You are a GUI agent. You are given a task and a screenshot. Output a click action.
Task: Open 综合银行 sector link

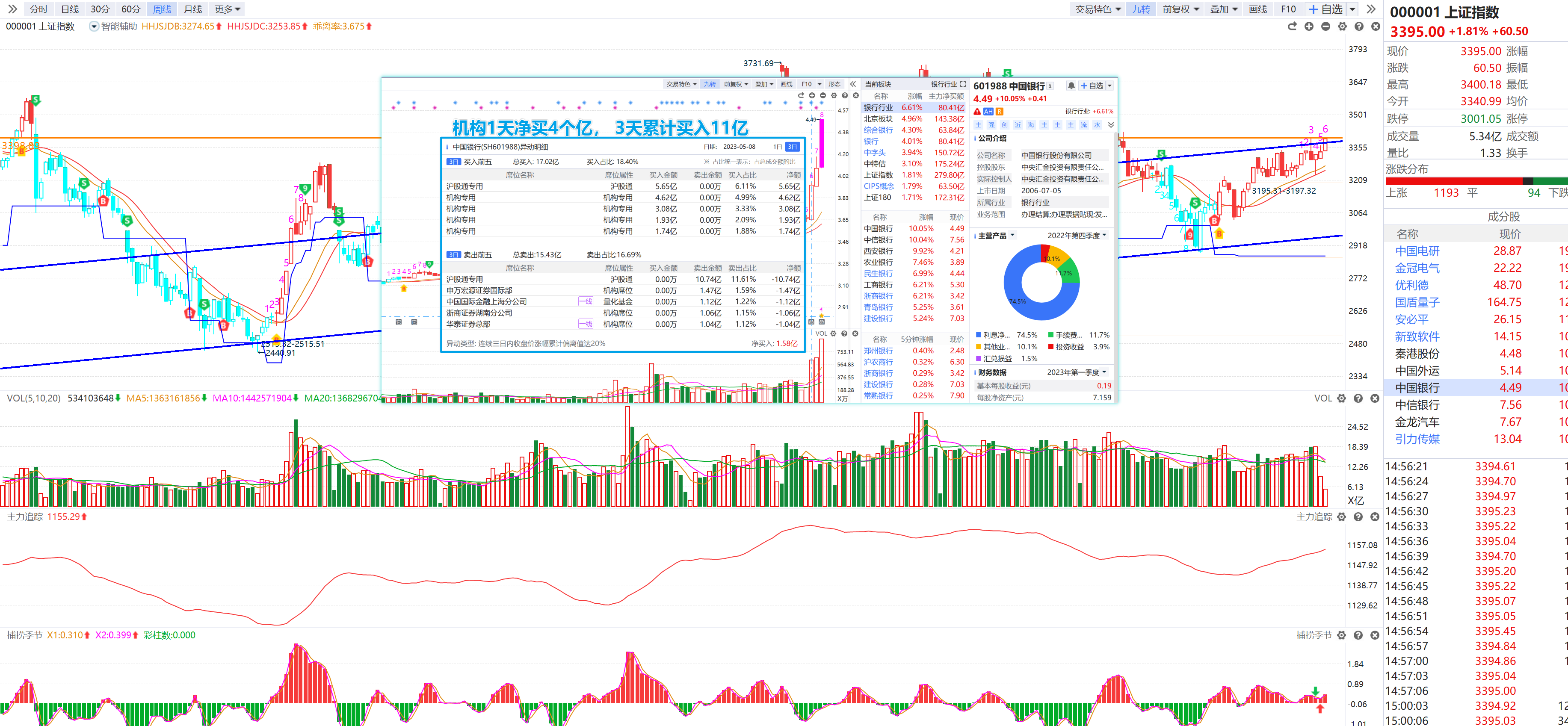878,130
